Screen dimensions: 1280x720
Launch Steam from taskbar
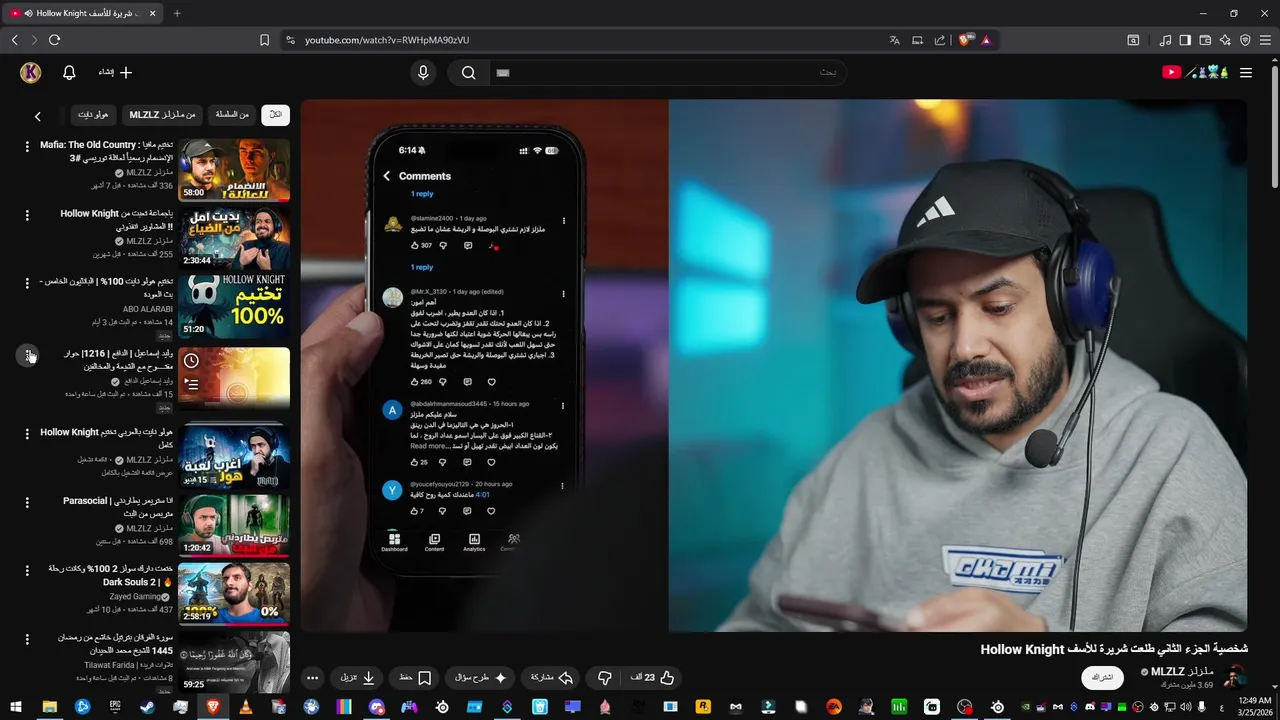pyautogui.click(x=147, y=707)
